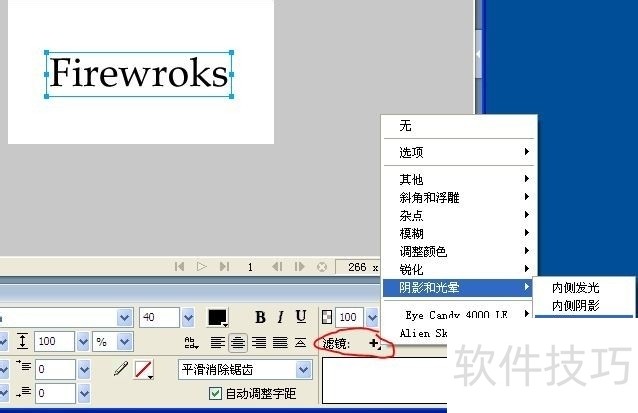
Task: Collapse the right panel using the gutter arrow
Action: coord(478,54)
